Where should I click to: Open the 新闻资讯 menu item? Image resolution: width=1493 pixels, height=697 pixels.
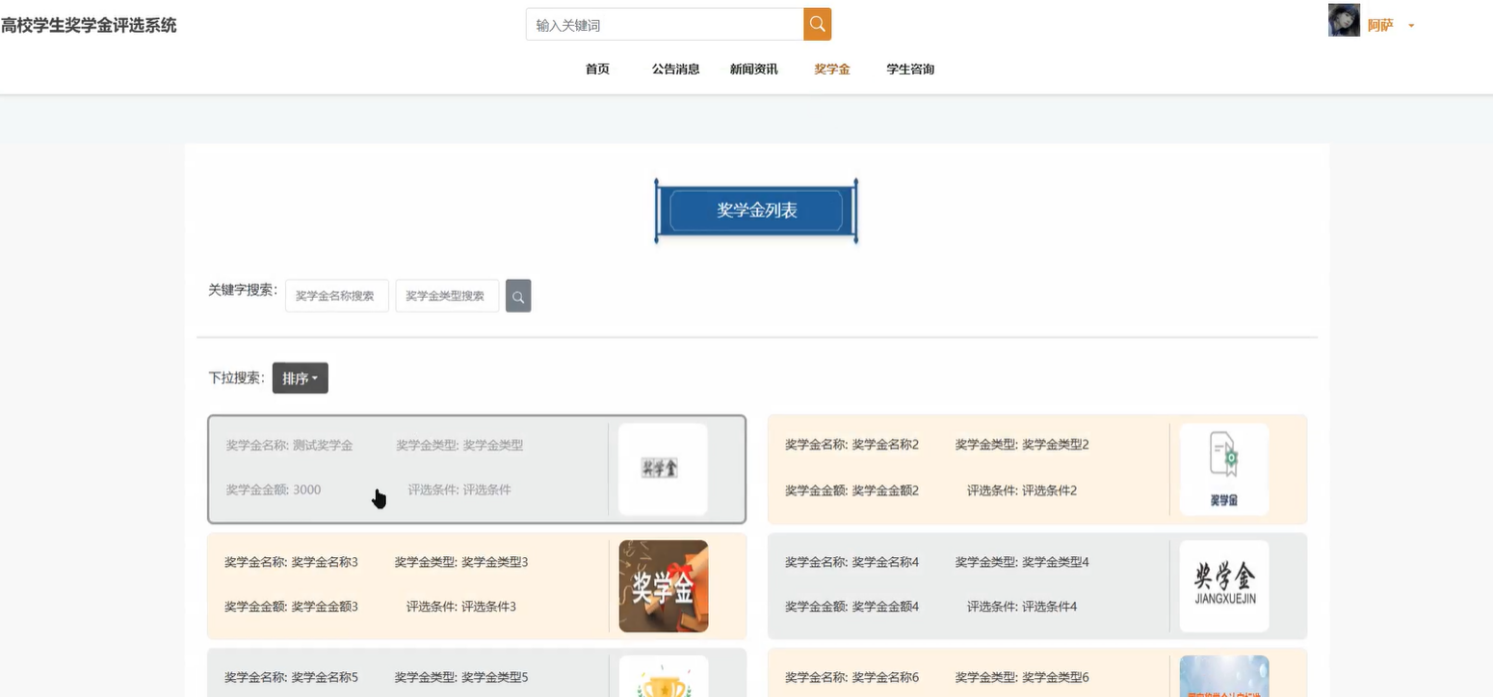coord(753,69)
